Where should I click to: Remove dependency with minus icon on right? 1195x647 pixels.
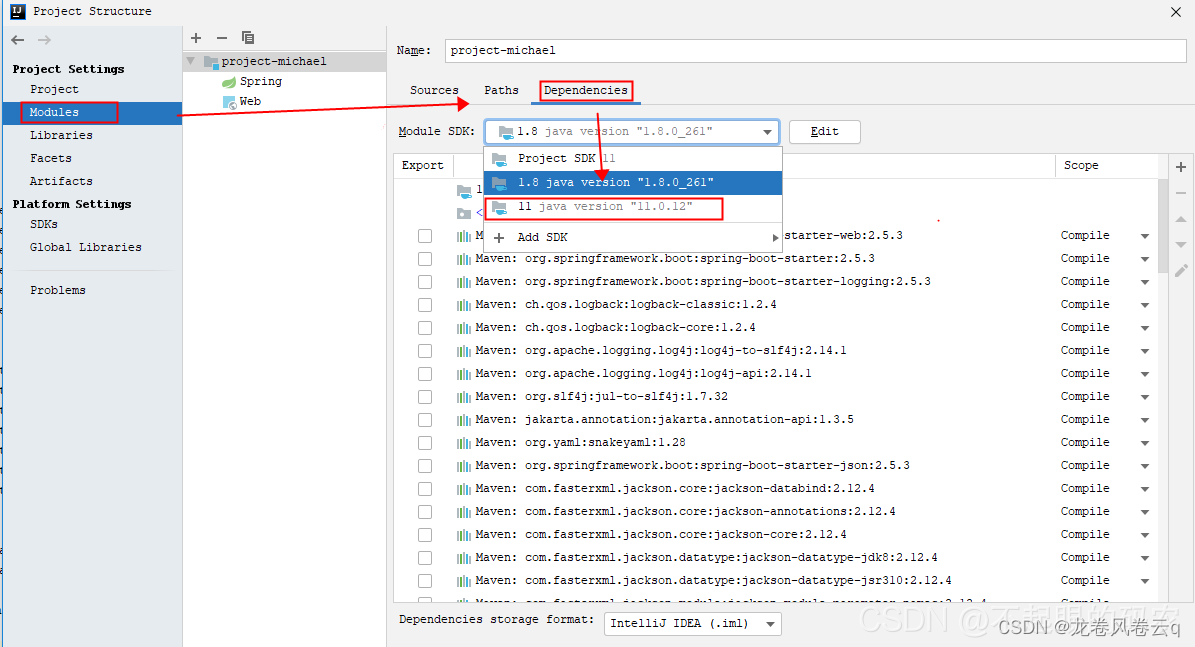click(x=1181, y=193)
